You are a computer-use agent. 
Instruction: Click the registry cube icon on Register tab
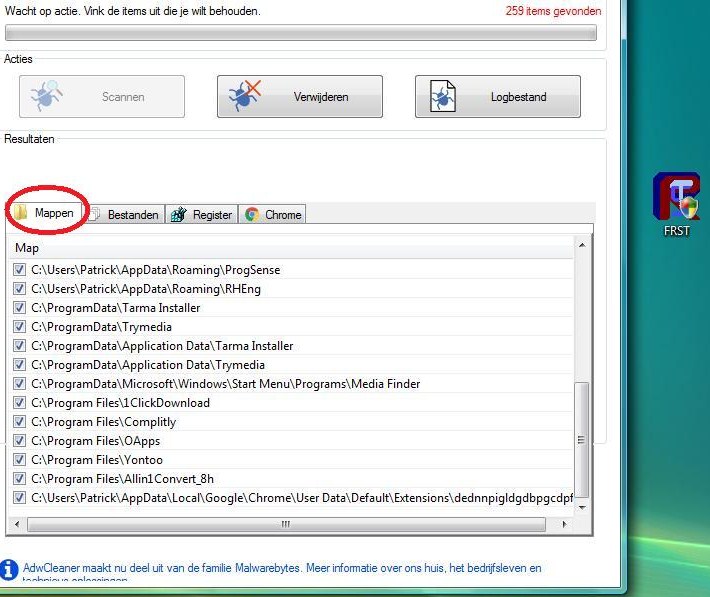178,214
